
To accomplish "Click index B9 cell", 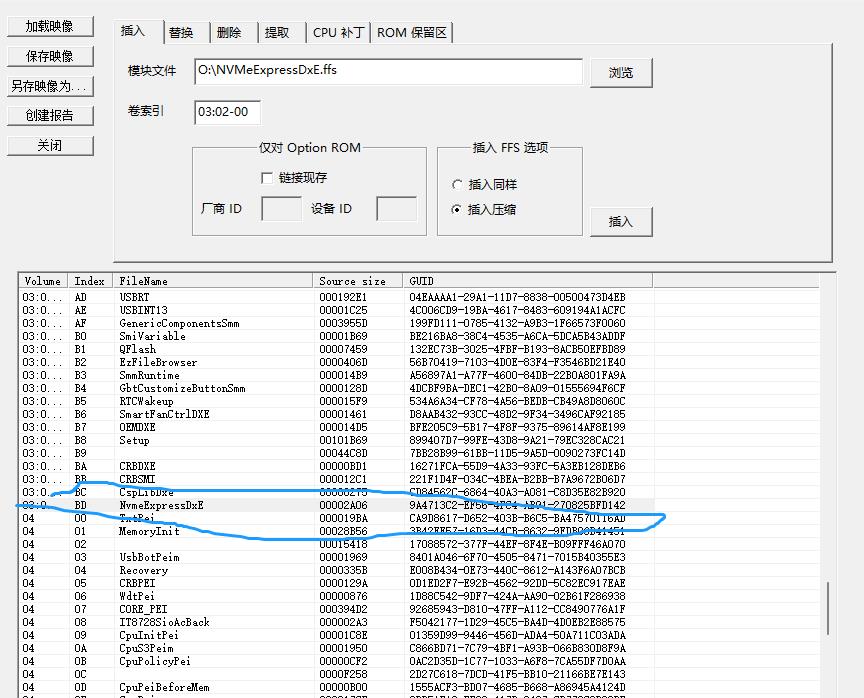I will tap(80, 453).
